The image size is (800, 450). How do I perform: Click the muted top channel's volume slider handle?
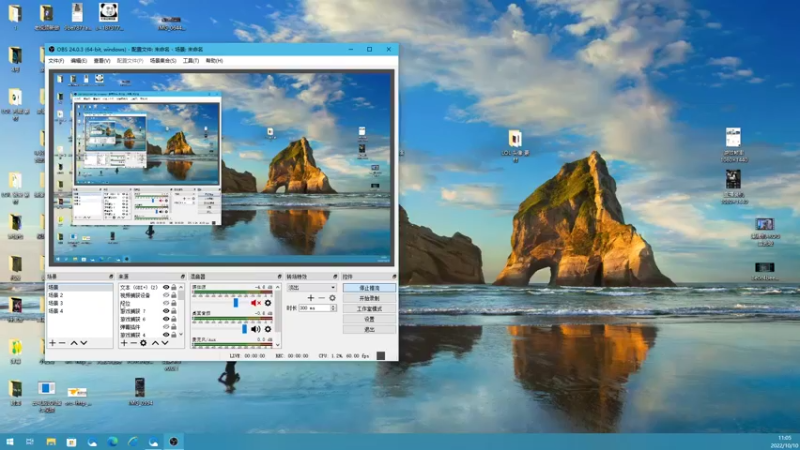[236, 303]
